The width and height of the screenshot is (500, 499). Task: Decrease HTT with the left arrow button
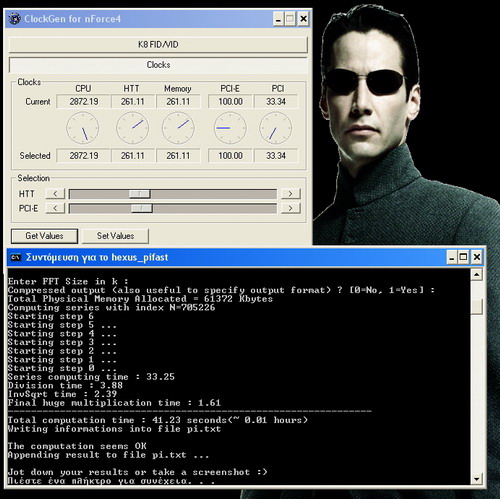[55, 194]
